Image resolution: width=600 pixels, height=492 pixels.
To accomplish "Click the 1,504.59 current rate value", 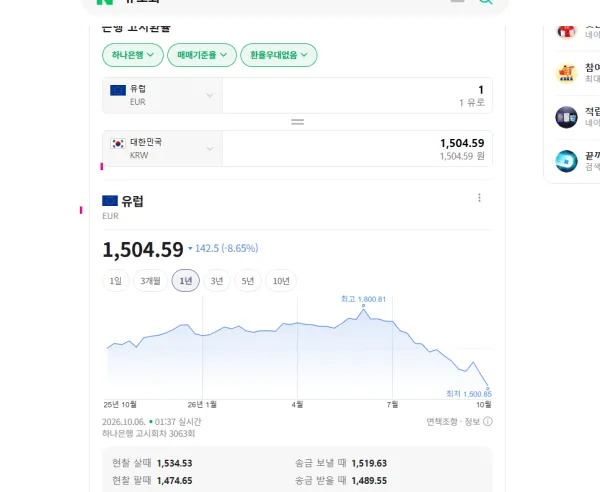I will click(x=143, y=250).
